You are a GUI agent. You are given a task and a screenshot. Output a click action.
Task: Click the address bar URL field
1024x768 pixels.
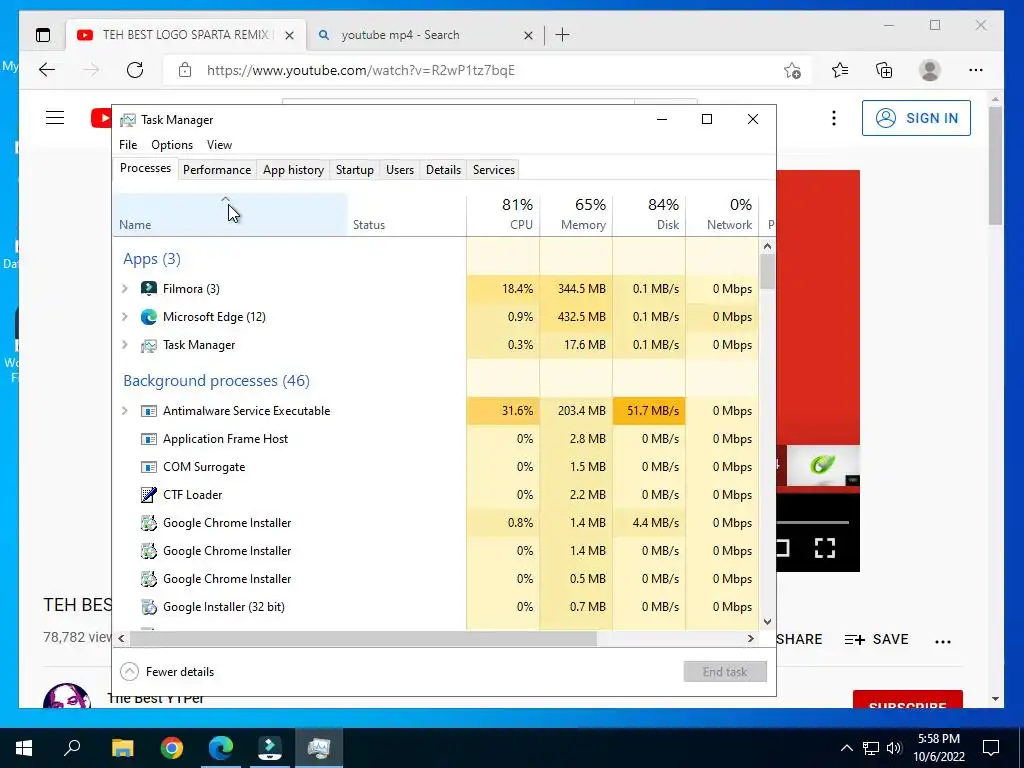[487, 70]
